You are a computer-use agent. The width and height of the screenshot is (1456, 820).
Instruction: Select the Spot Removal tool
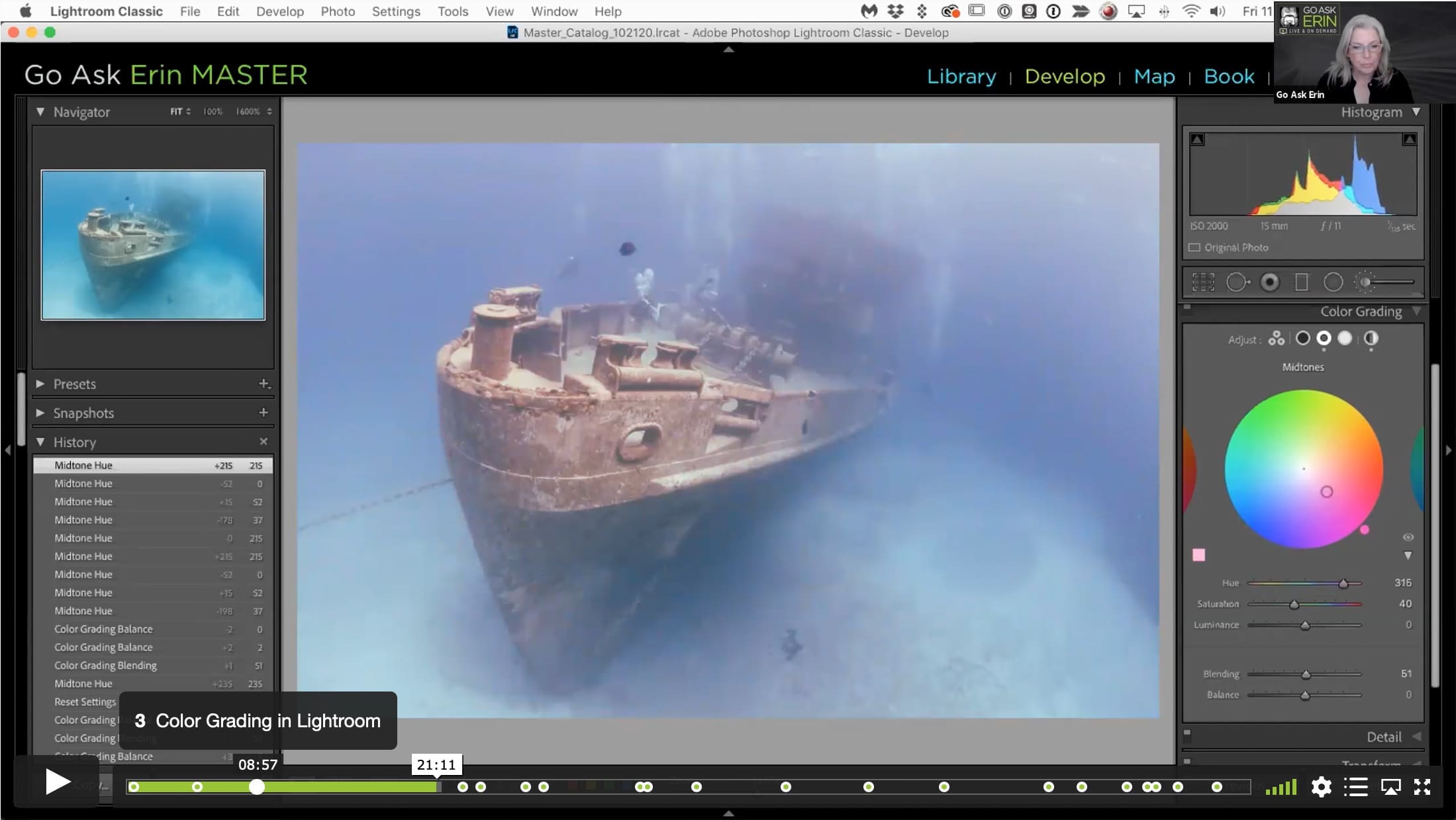pyautogui.click(x=1237, y=282)
